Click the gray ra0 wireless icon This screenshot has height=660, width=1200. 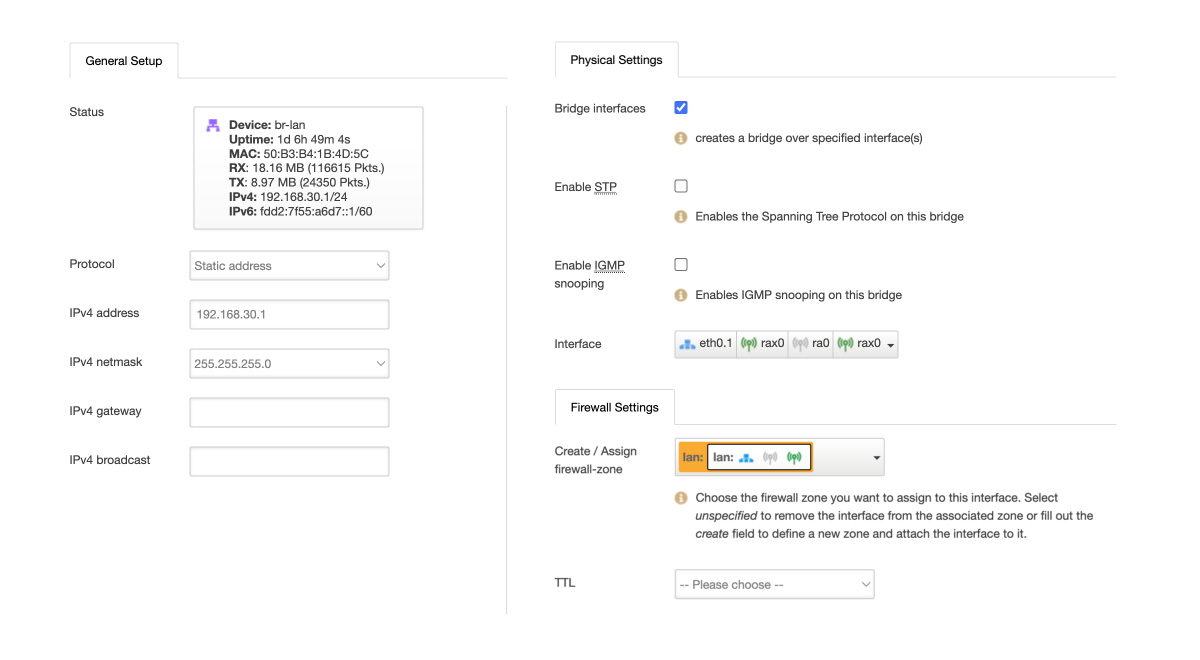pyautogui.click(x=799, y=344)
